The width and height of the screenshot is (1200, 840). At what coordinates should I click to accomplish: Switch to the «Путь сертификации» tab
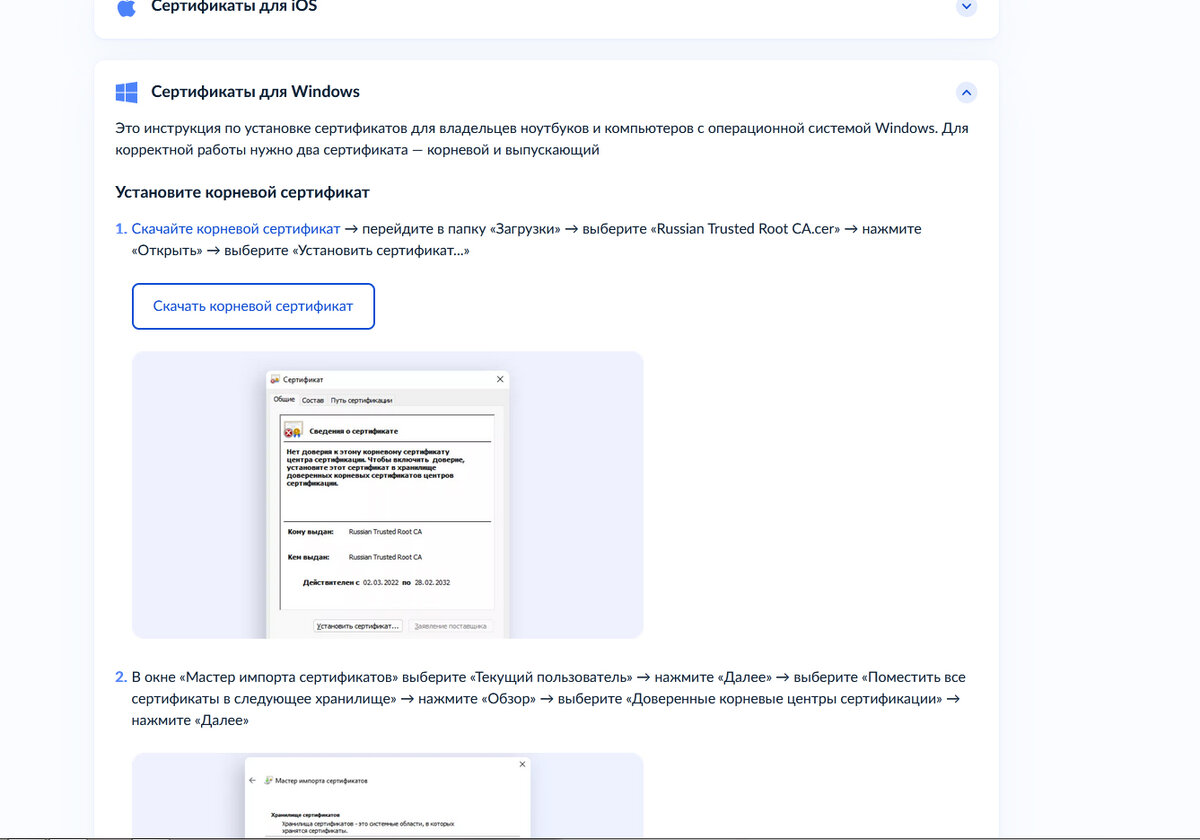click(361, 399)
